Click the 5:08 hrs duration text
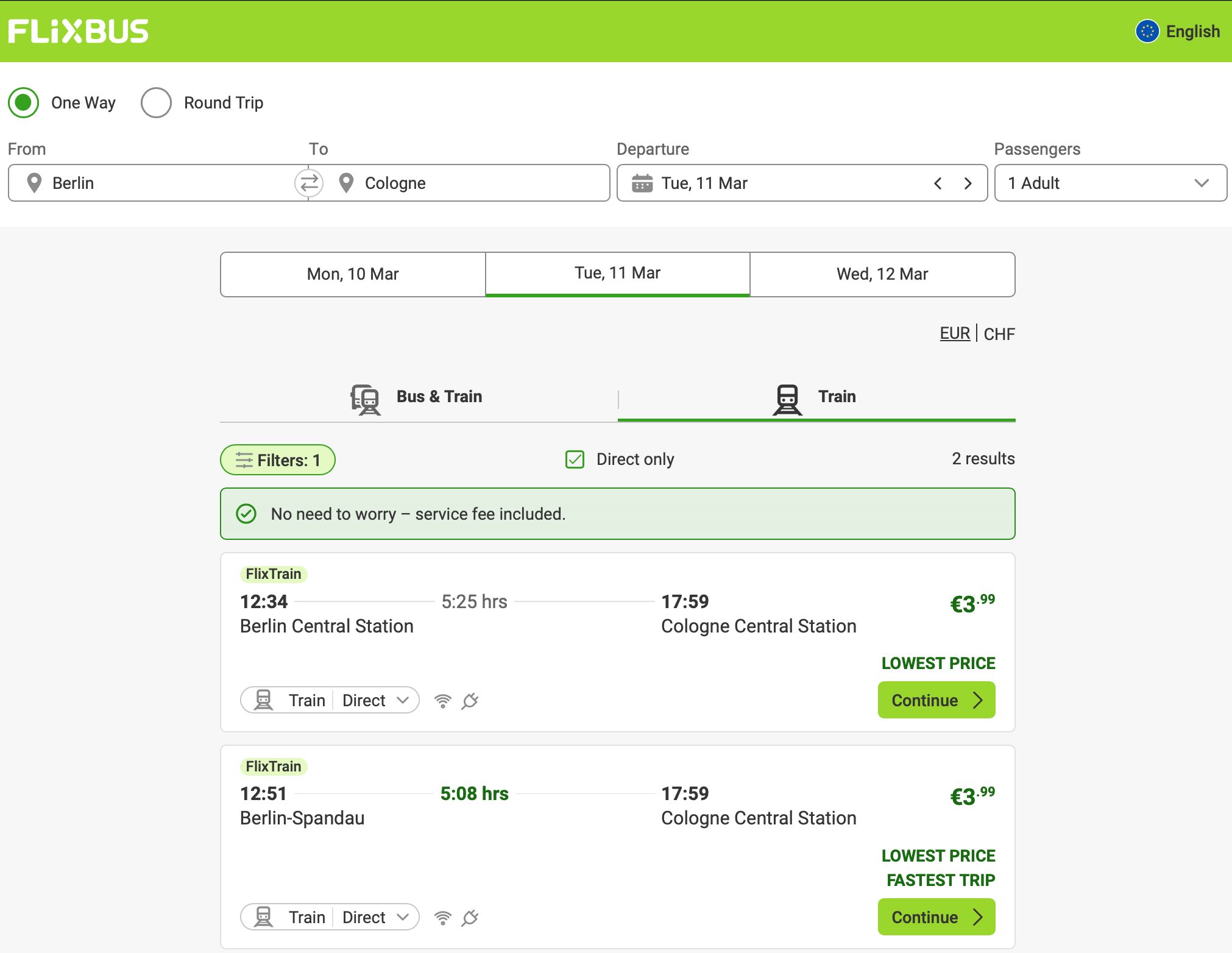Image resolution: width=1232 pixels, height=953 pixels. [474, 793]
